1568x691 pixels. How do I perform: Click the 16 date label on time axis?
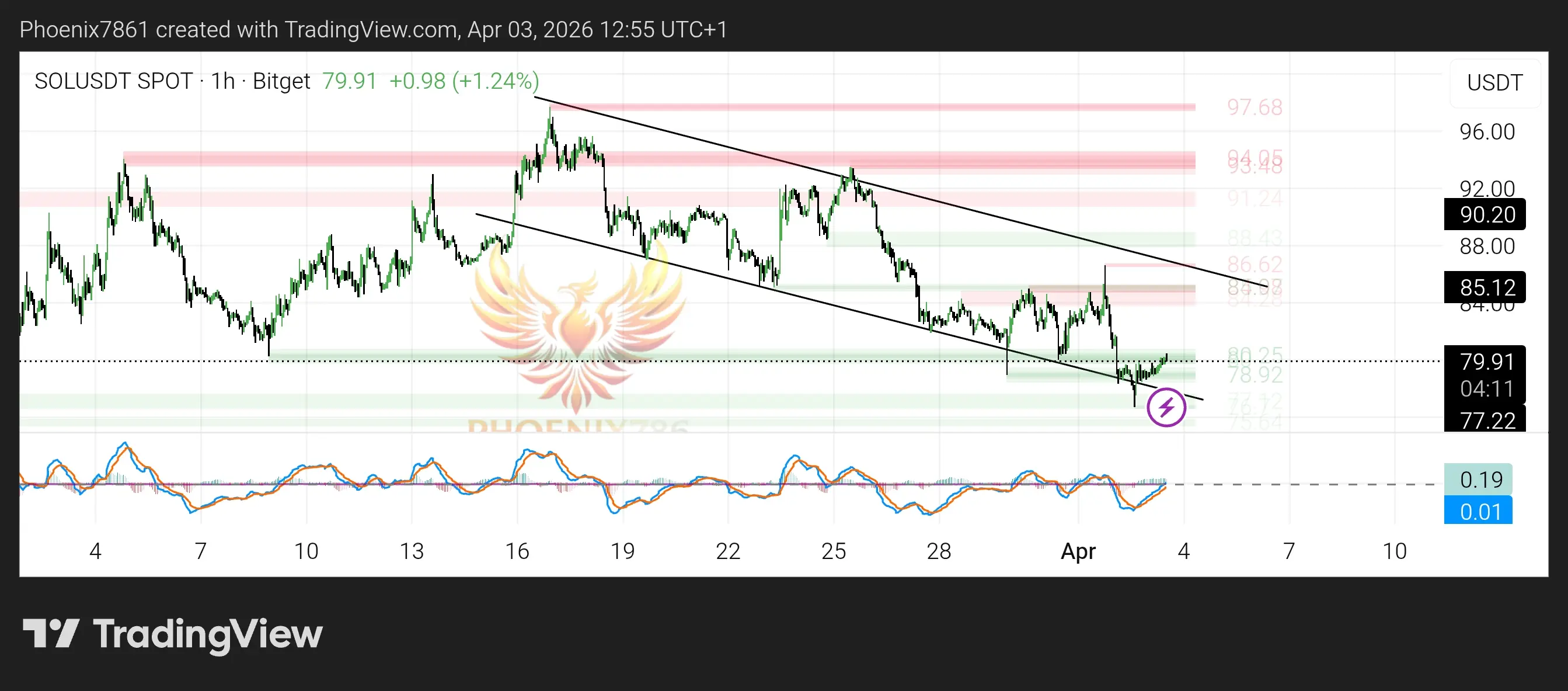[x=517, y=551]
